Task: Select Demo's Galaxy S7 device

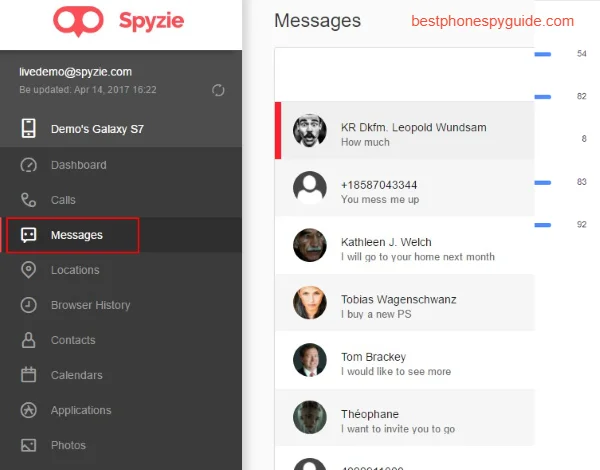Action: [121, 129]
